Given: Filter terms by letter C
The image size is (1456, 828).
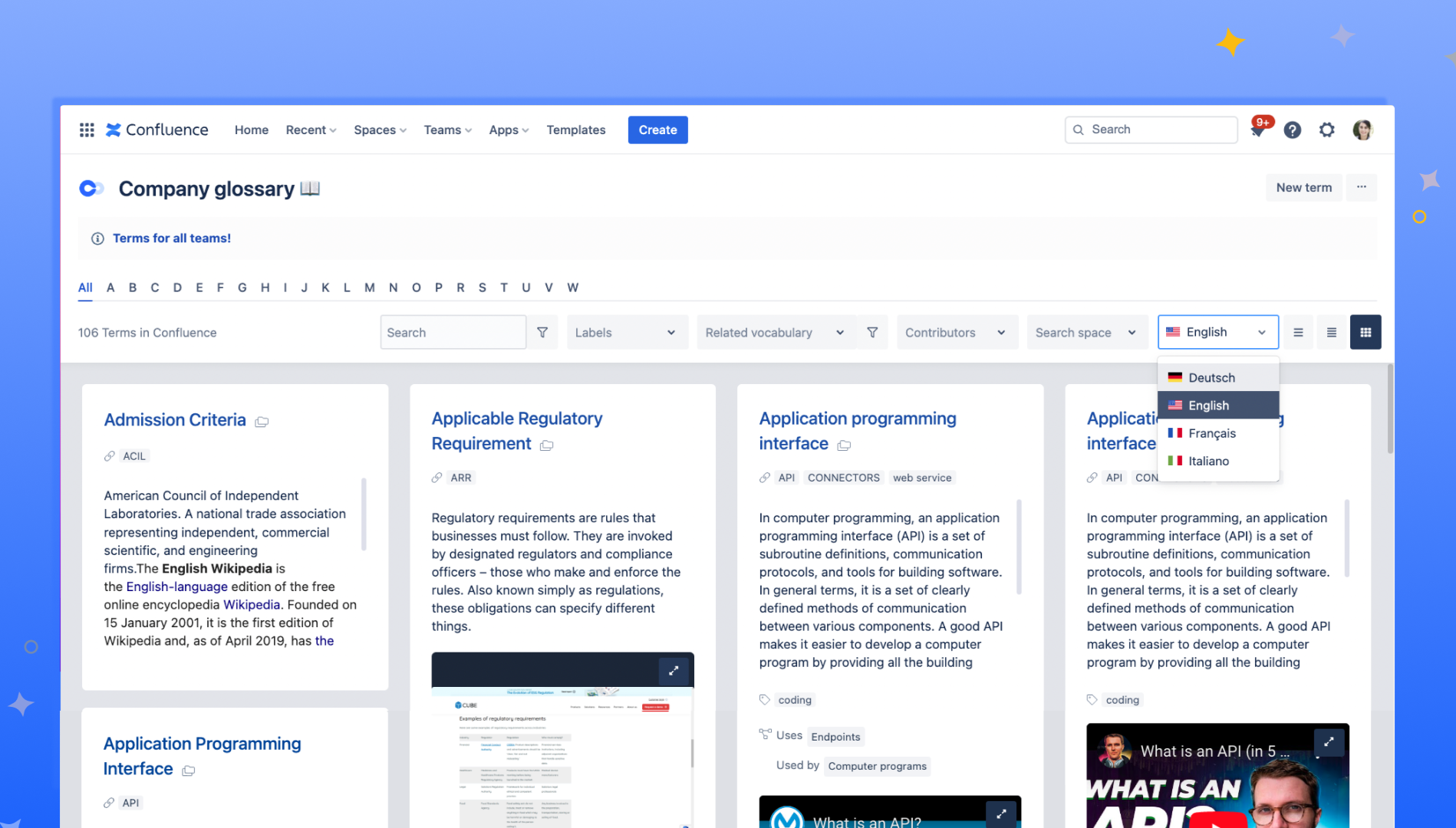Looking at the screenshot, I should tap(155, 287).
